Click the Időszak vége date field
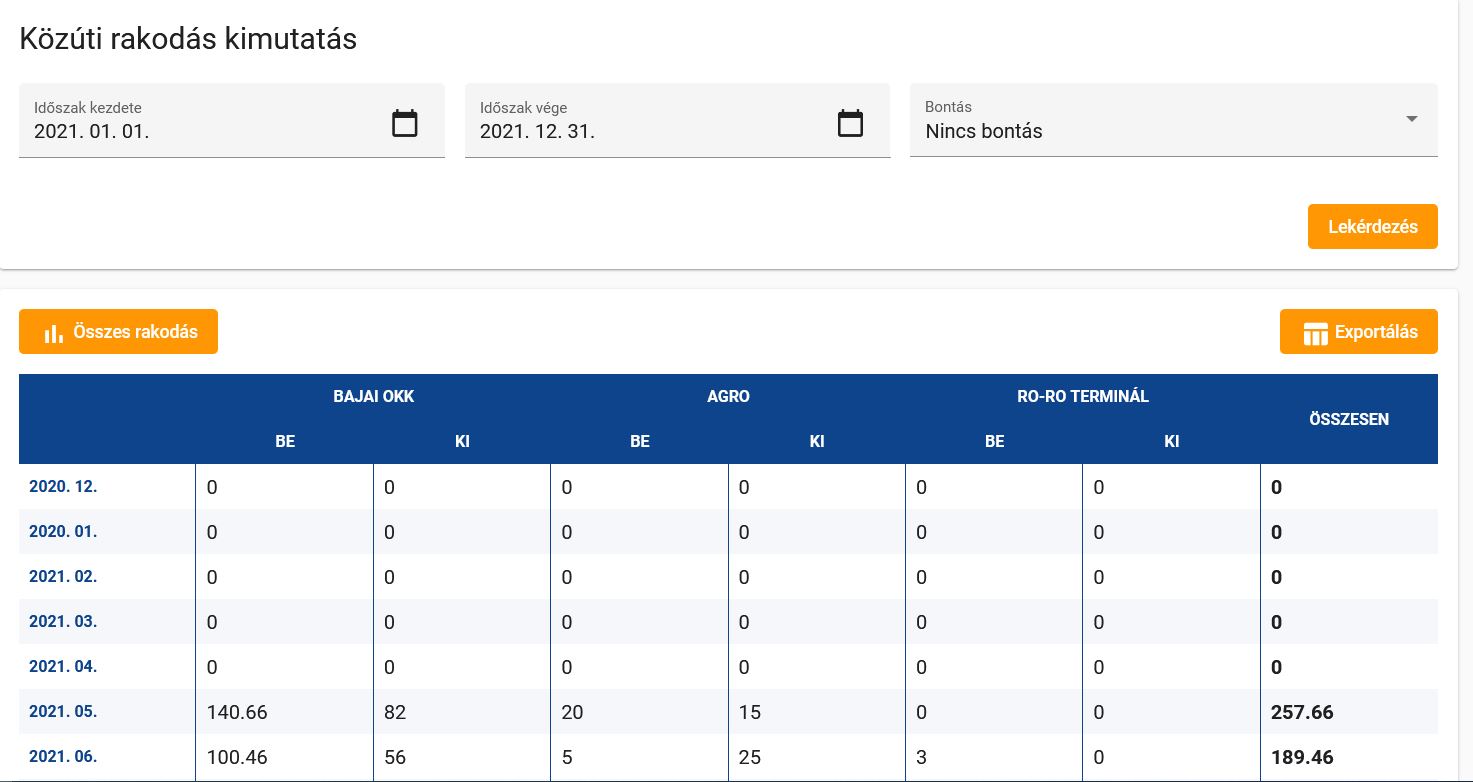This screenshot has height=782, width=1473. [x=645, y=131]
